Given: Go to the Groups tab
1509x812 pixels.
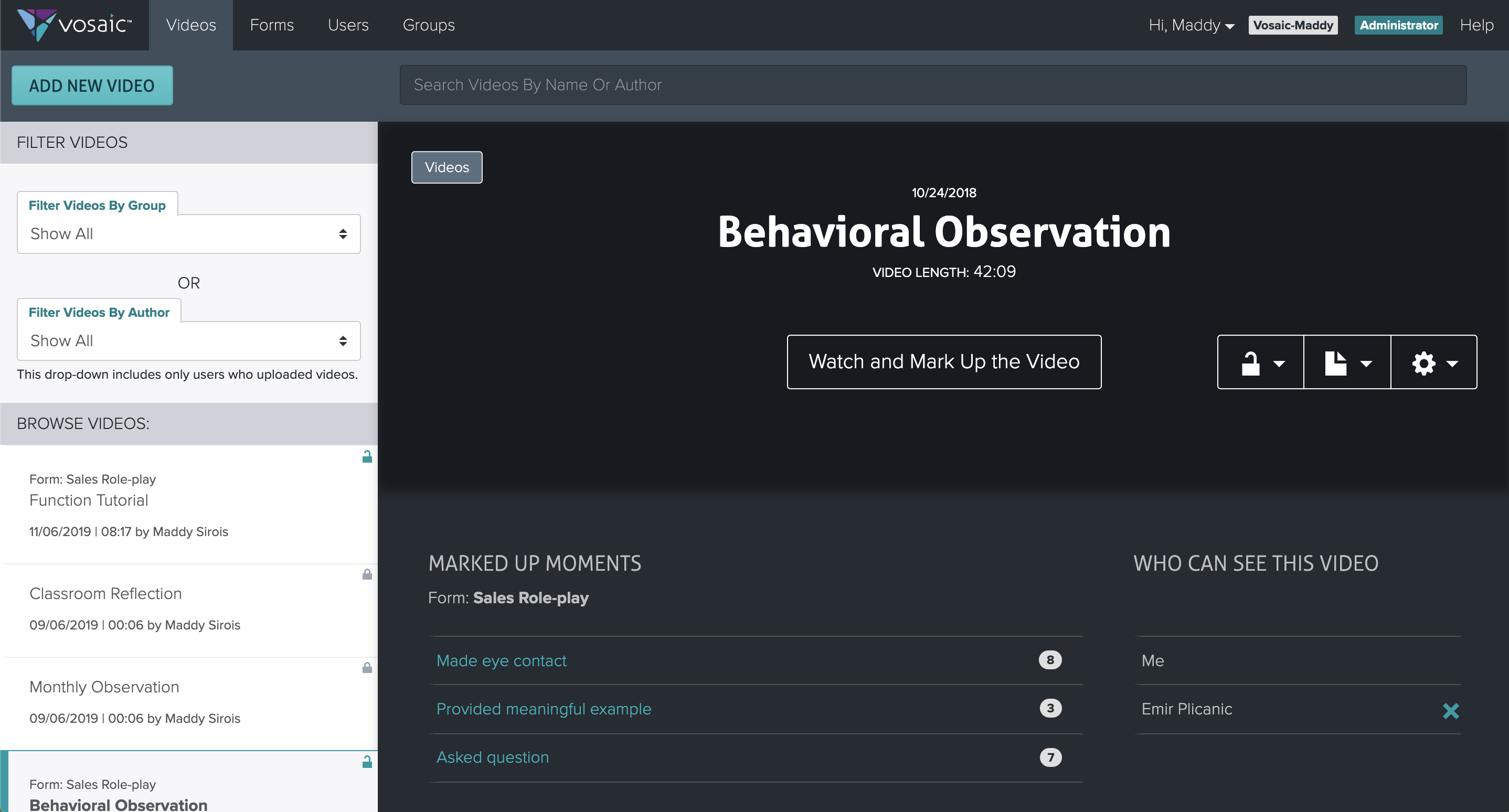Looking at the screenshot, I should (x=428, y=25).
